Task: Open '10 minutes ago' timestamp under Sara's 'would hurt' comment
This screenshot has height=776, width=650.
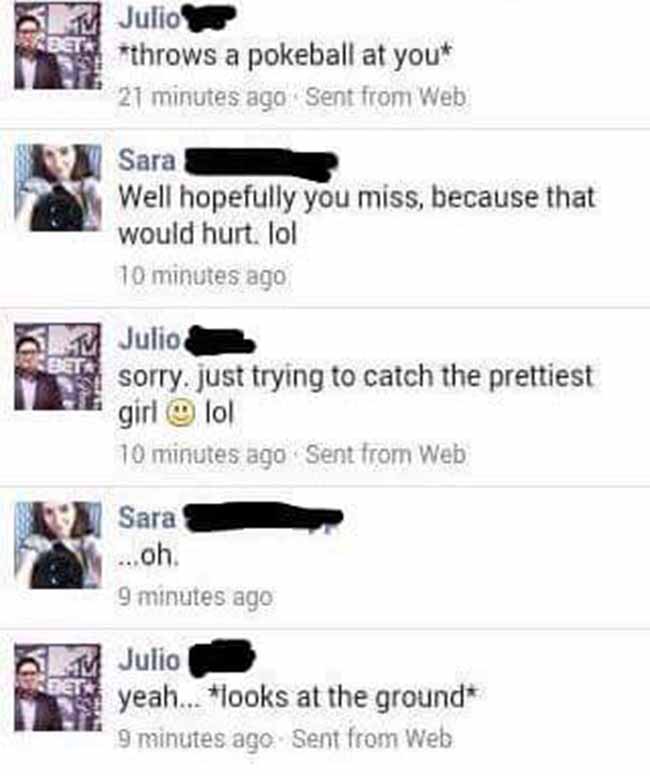Action: [202, 276]
